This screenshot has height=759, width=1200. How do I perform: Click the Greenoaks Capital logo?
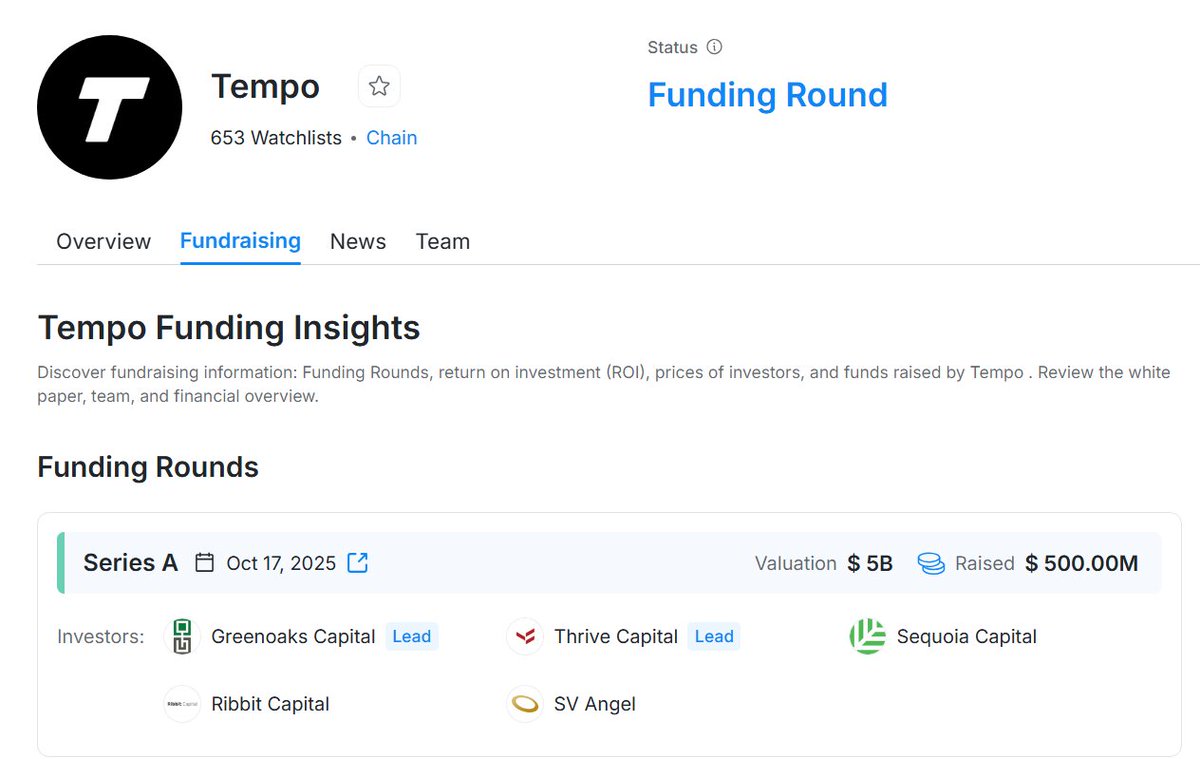pos(182,637)
